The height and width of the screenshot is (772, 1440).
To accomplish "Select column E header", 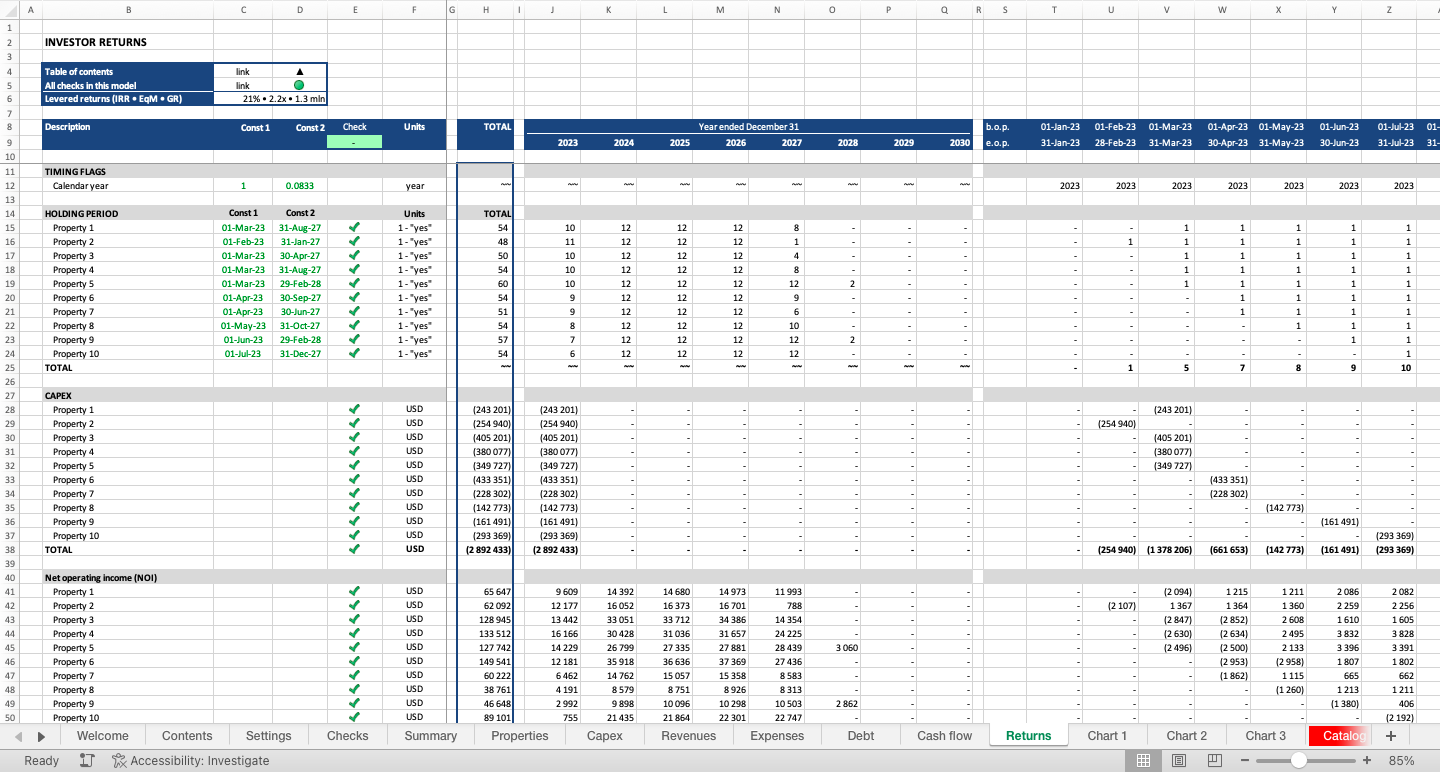I will point(355,10).
